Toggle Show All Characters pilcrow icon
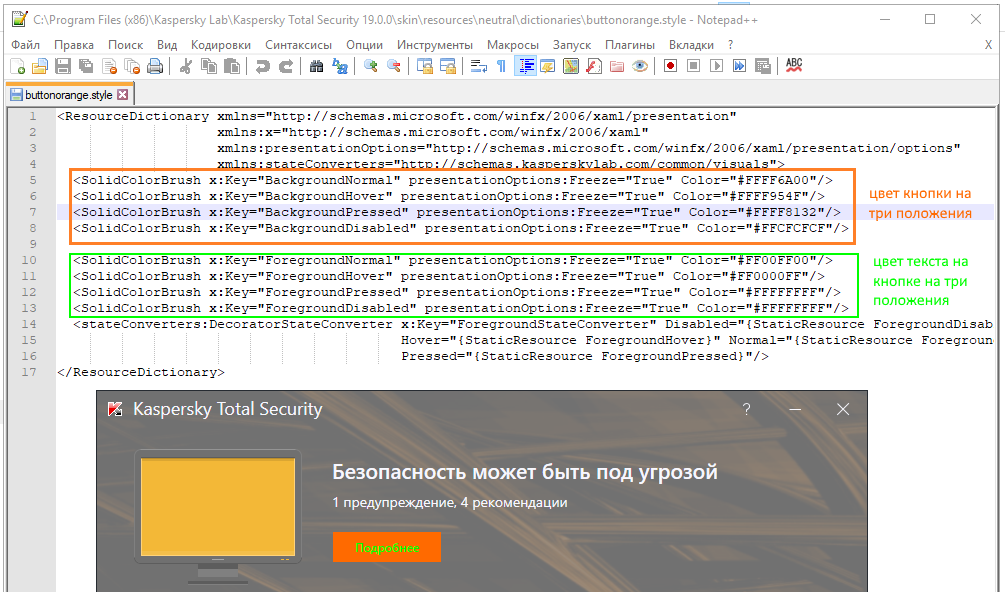Image resolution: width=1005 pixels, height=592 pixels. (501, 66)
